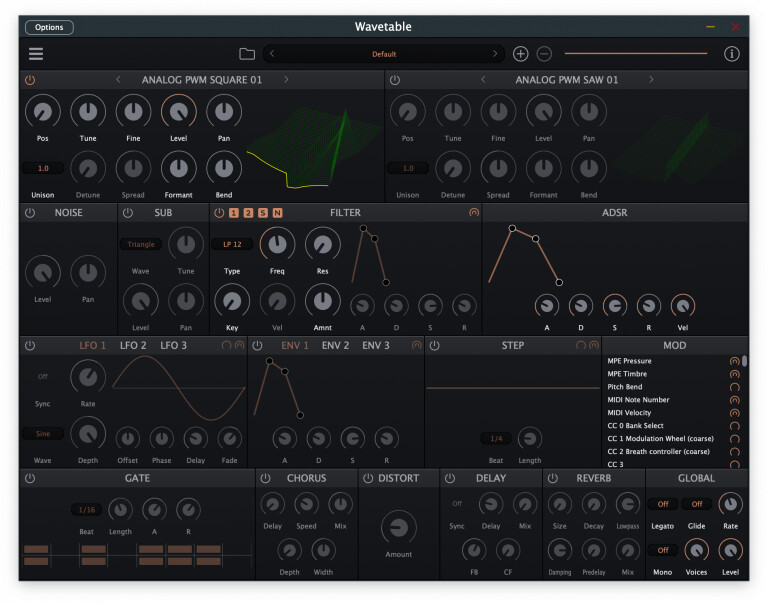
Task: Click the folder icon to browse presets
Action: tap(247, 54)
